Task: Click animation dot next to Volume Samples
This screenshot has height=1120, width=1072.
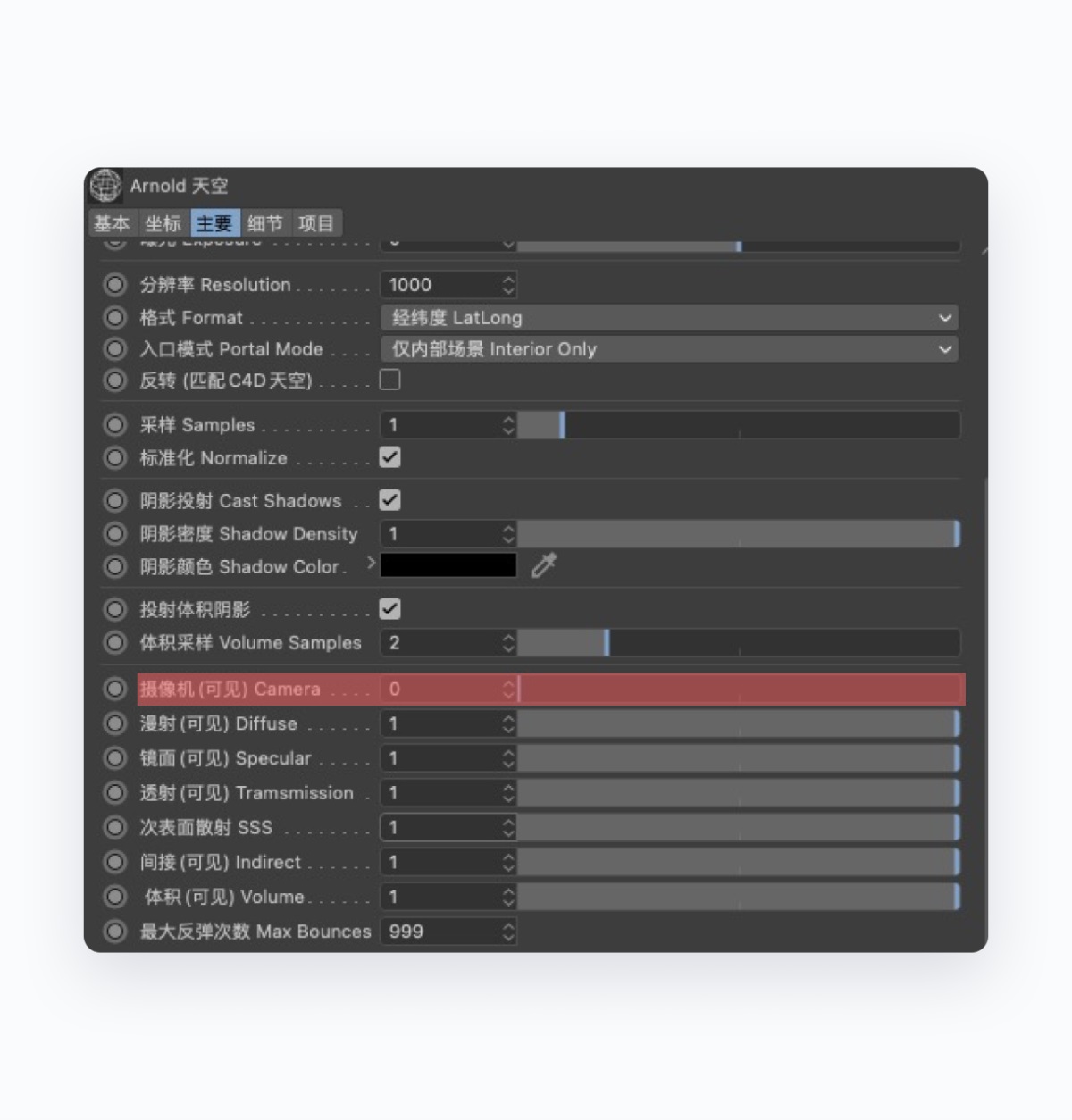Action: click(114, 643)
